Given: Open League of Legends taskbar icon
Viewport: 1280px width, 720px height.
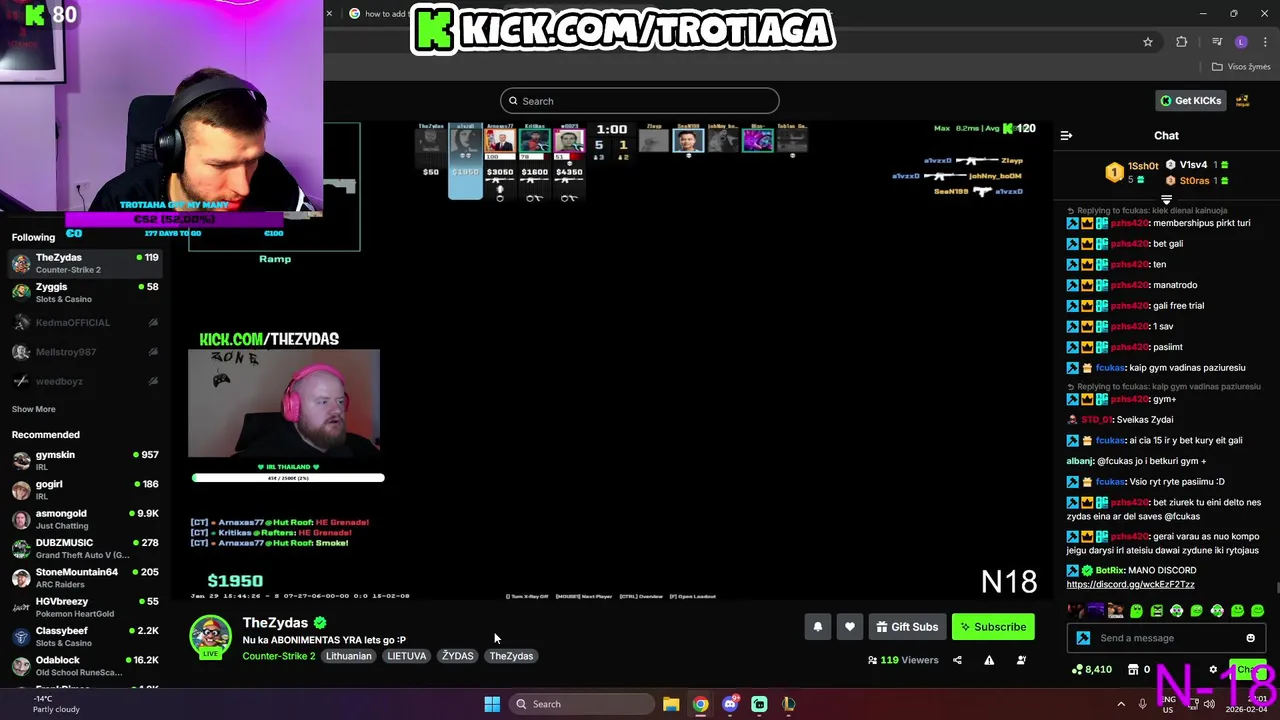Looking at the screenshot, I should click(x=789, y=704).
